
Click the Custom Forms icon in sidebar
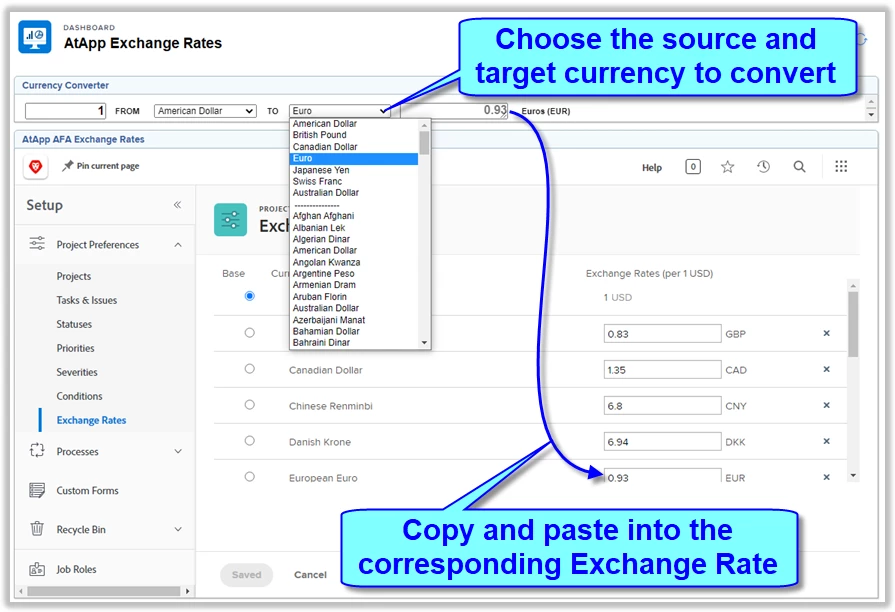[37, 490]
